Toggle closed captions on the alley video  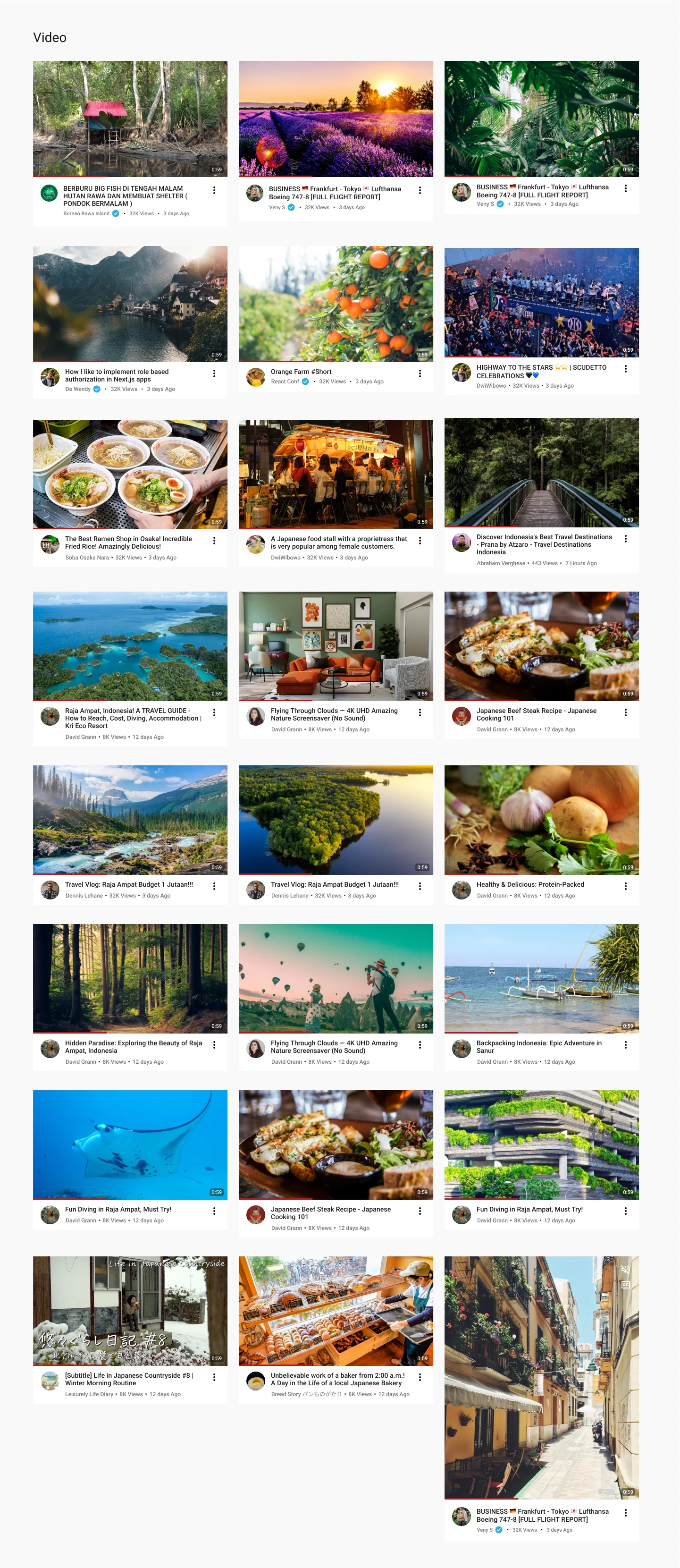[x=625, y=1284]
